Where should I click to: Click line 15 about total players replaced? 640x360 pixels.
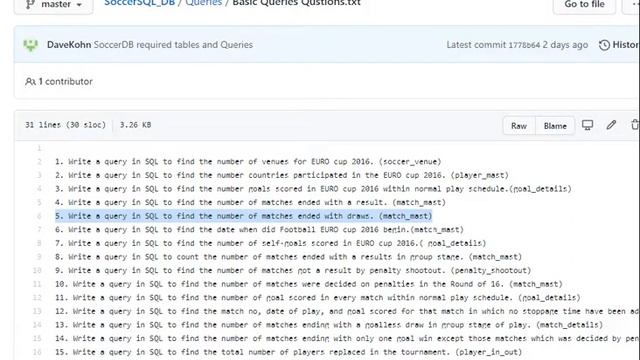289,352
